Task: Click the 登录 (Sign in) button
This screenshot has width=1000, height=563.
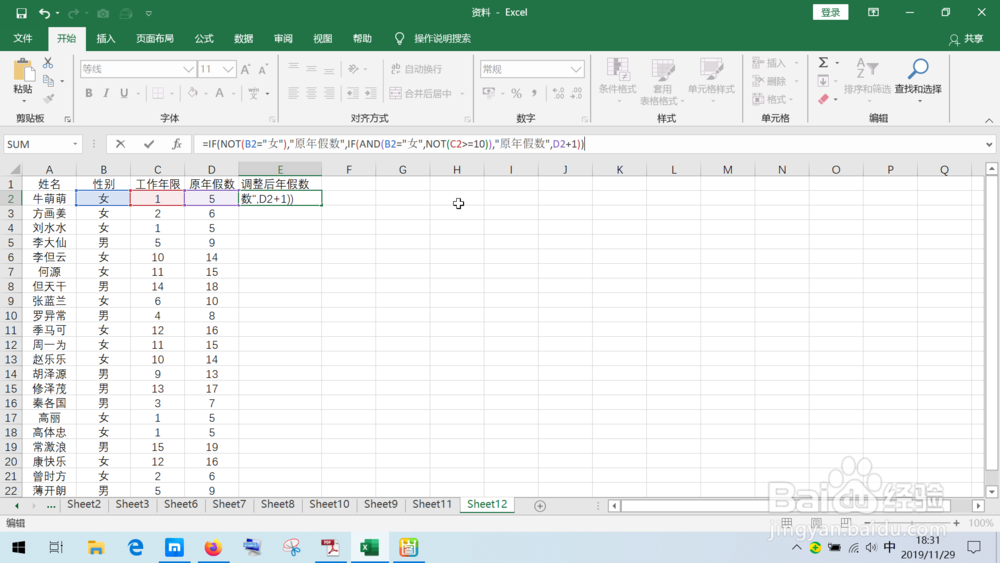Action: point(830,12)
